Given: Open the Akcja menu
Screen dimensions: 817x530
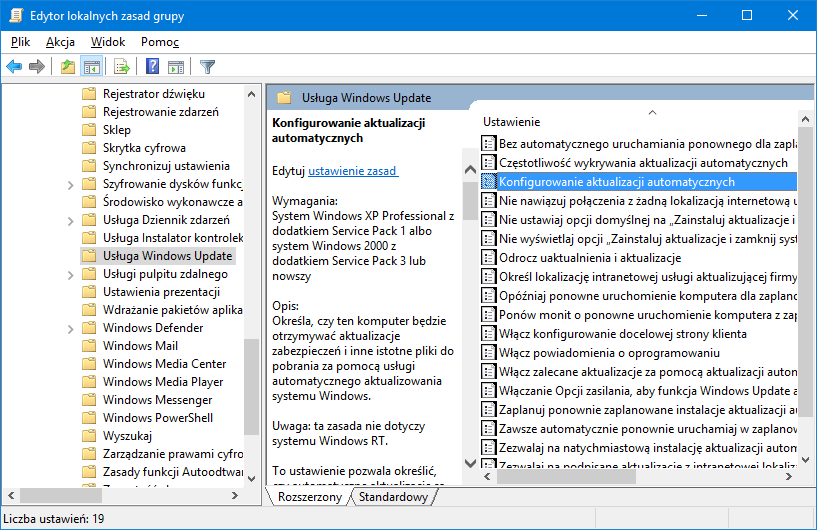Looking at the screenshot, I should click(x=60, y=42).
